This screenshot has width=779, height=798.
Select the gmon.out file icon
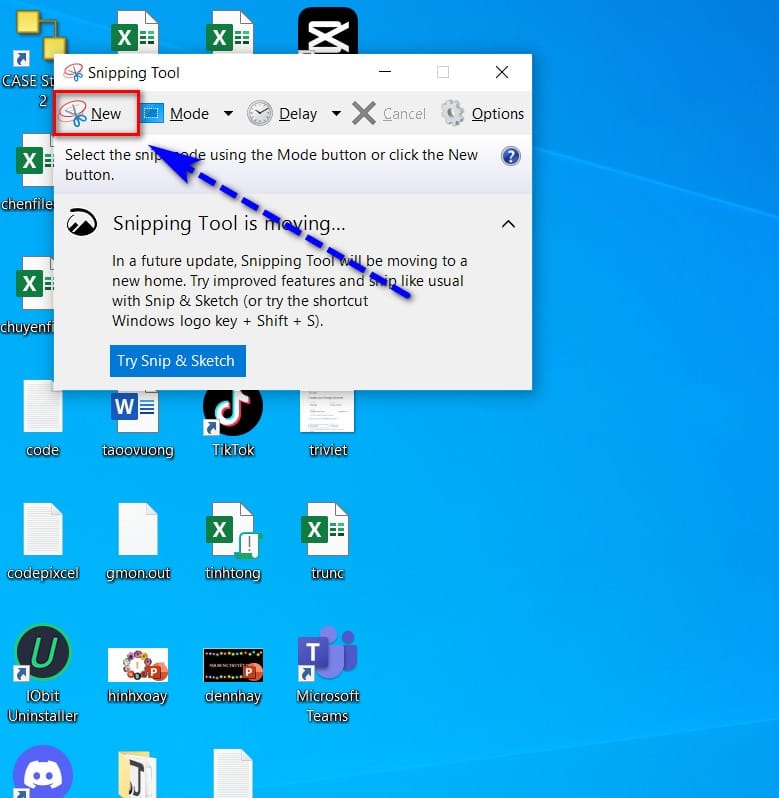point(138,535)
